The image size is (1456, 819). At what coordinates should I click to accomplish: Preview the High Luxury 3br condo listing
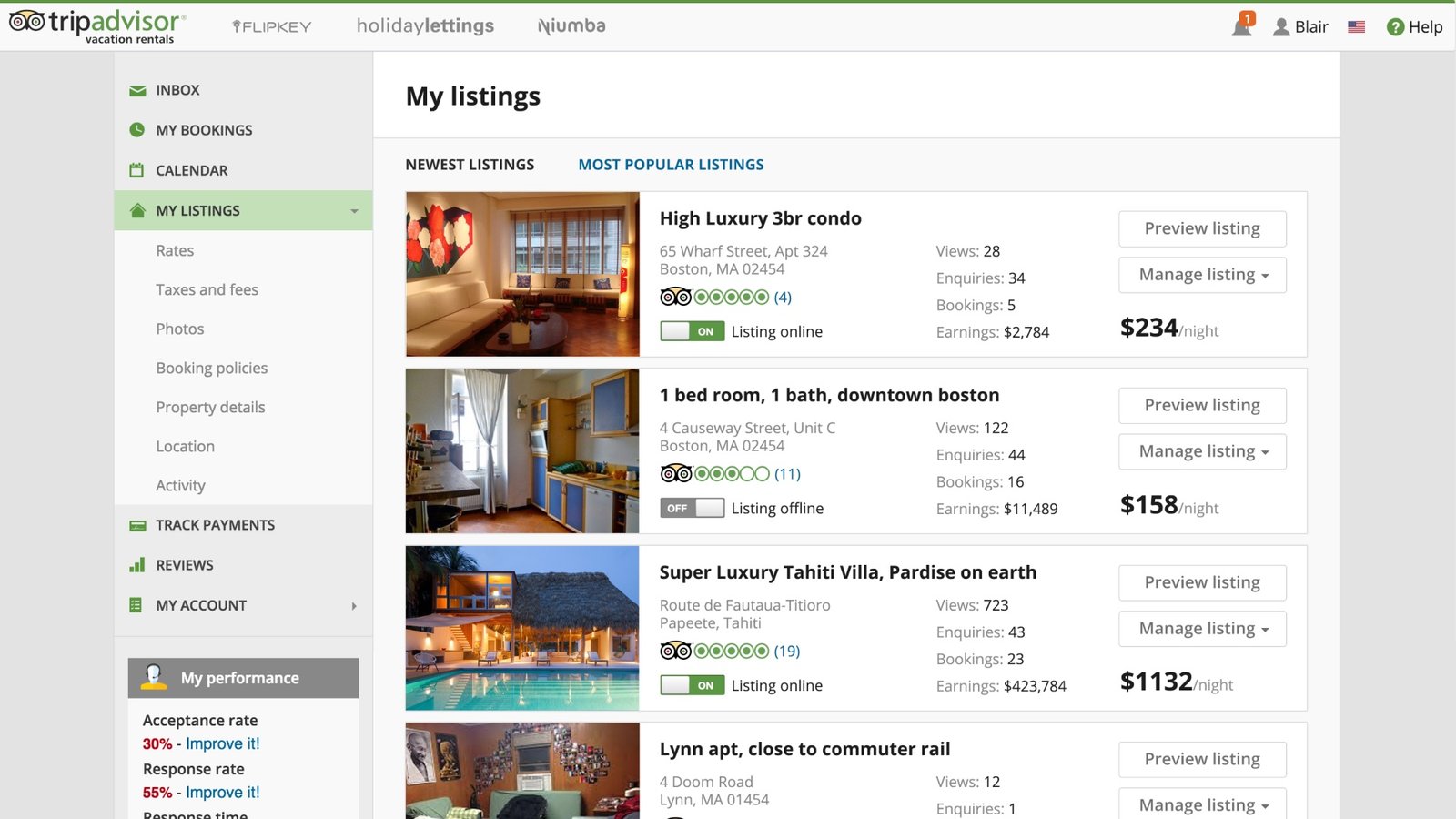[x=1202, y=228]
